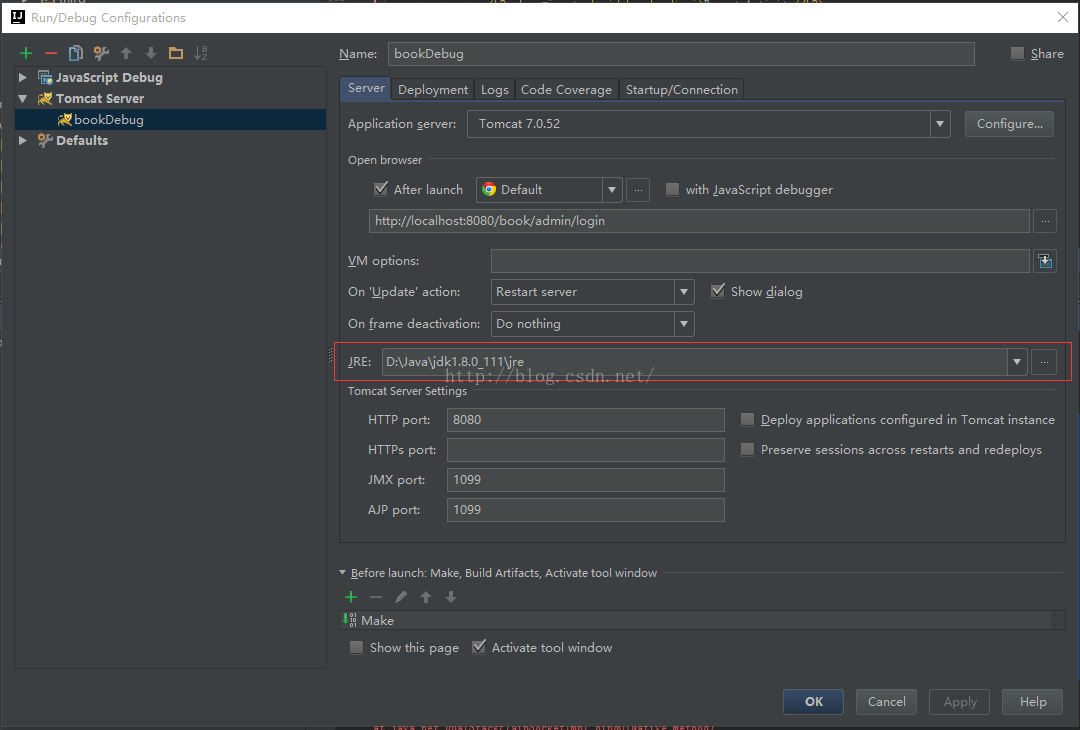Click the Defaults wrench icon in tree
The height and width of the screenshot is (730, 1080).
(45, 140)
